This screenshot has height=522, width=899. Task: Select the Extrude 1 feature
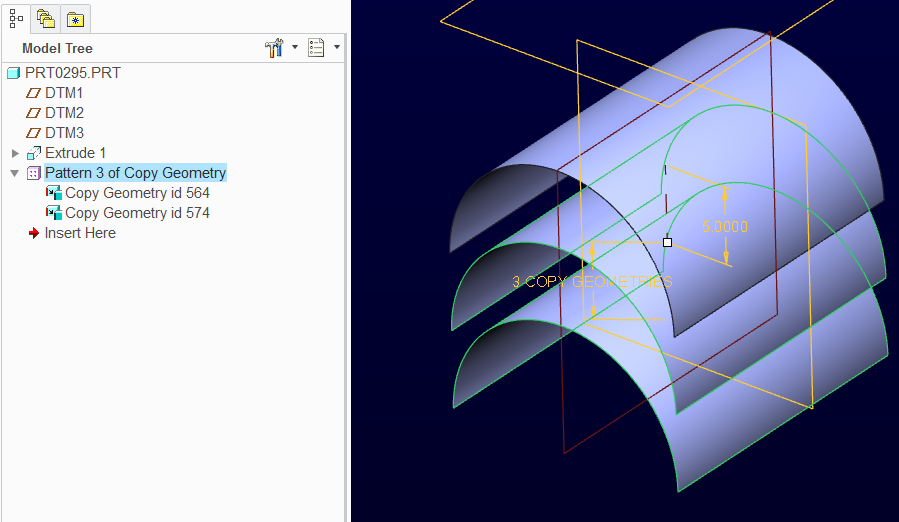click(x=75, y=153)
